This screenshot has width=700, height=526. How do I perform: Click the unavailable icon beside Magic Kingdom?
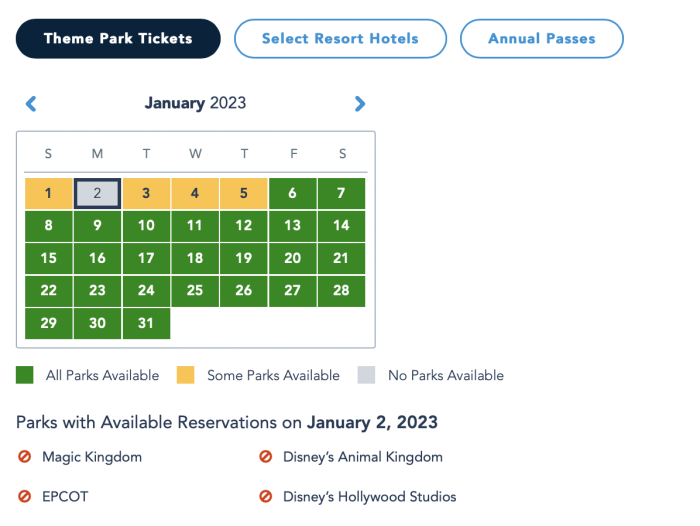(x=25, y=456)
